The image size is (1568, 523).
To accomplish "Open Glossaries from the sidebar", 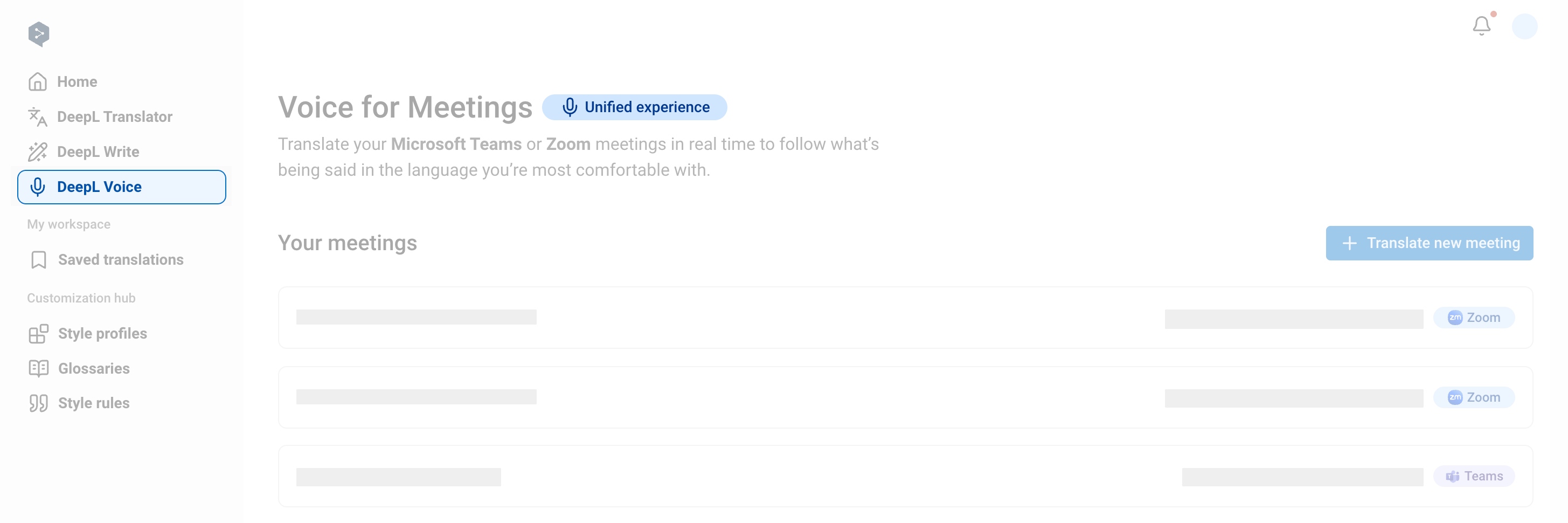I will 94,368.
